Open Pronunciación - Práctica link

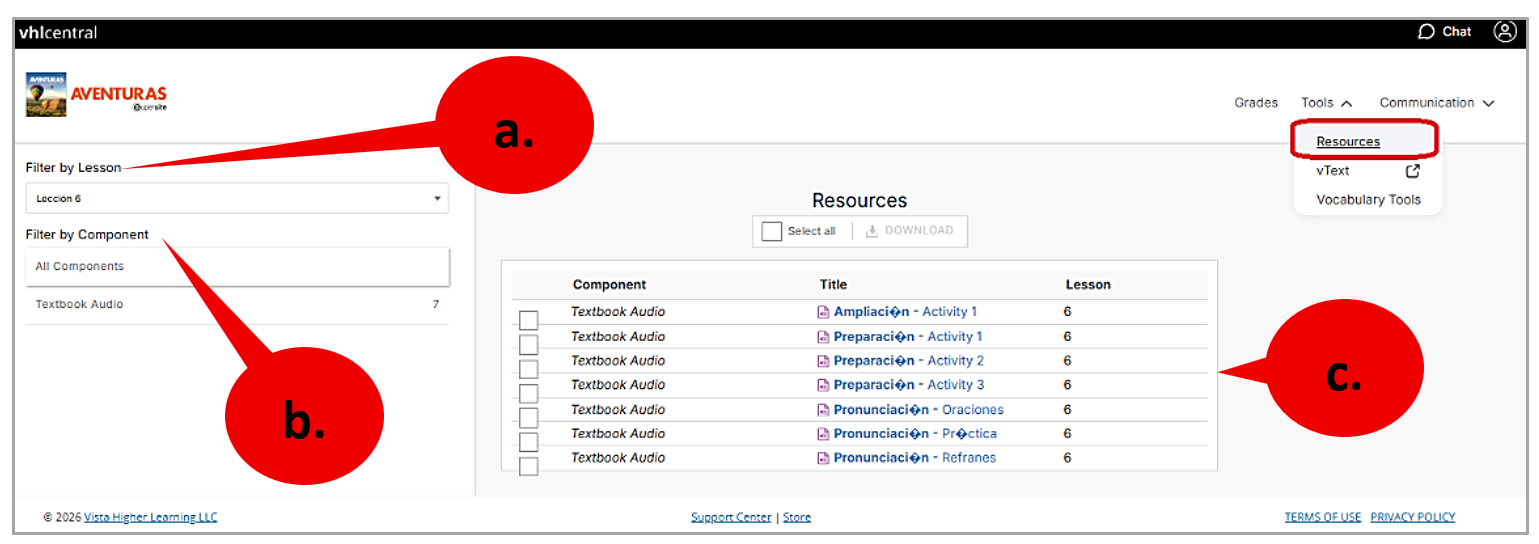(915, 434)
